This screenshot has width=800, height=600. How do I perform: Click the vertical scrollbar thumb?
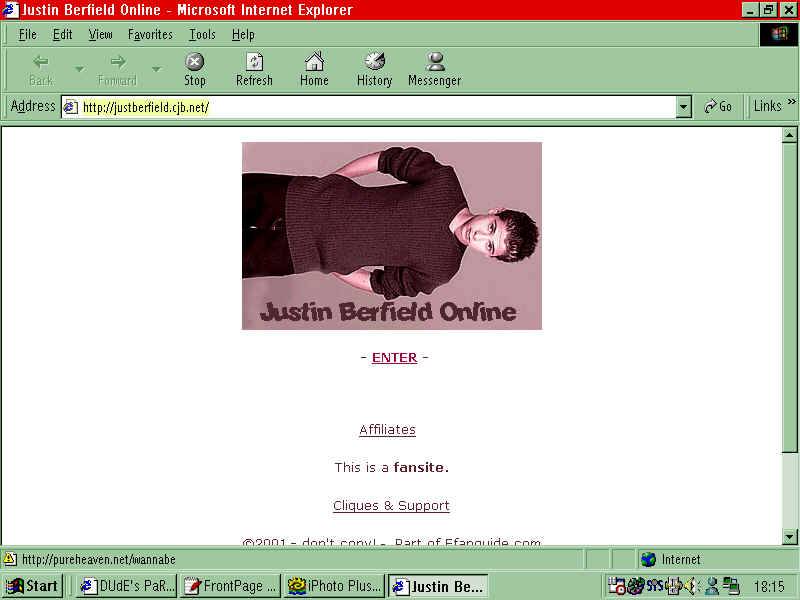(789, 297)
